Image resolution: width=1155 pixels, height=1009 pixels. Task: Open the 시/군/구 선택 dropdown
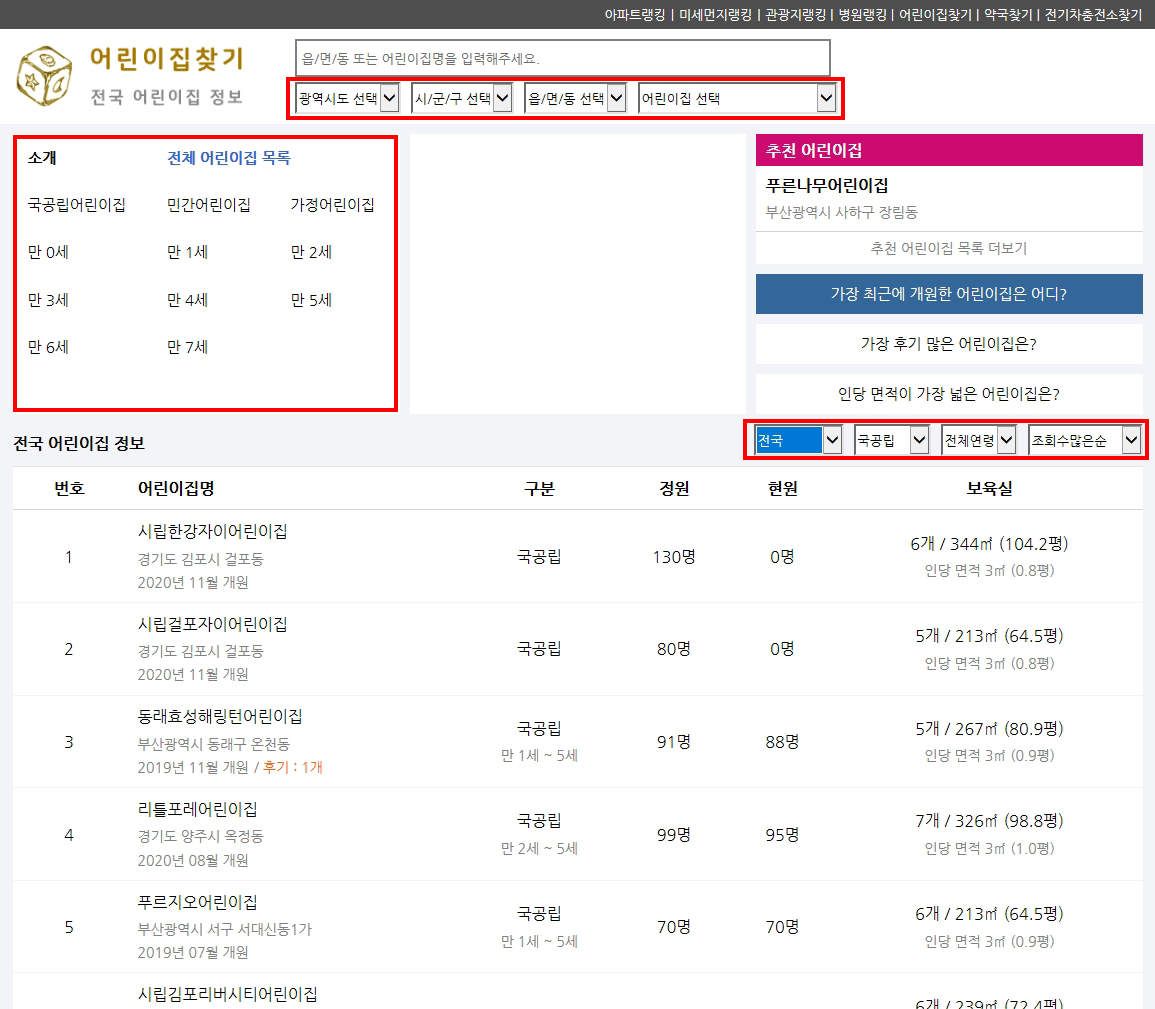click(x=462, y=98)
